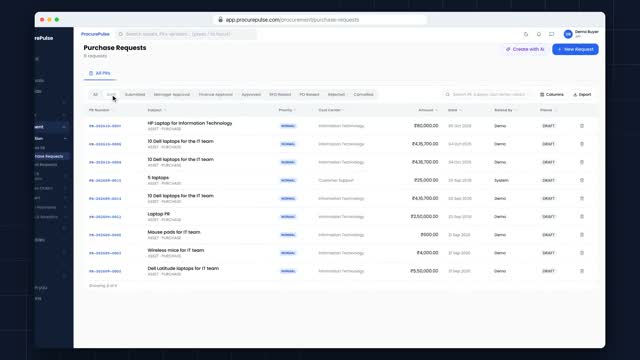Filter by Cancelled status
Viewport: 640px width, 360px height.
tap(363, 95)
